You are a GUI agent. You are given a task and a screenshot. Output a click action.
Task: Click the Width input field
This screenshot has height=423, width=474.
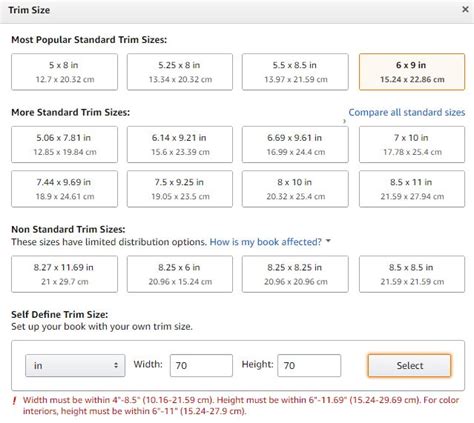pos(201,365)
